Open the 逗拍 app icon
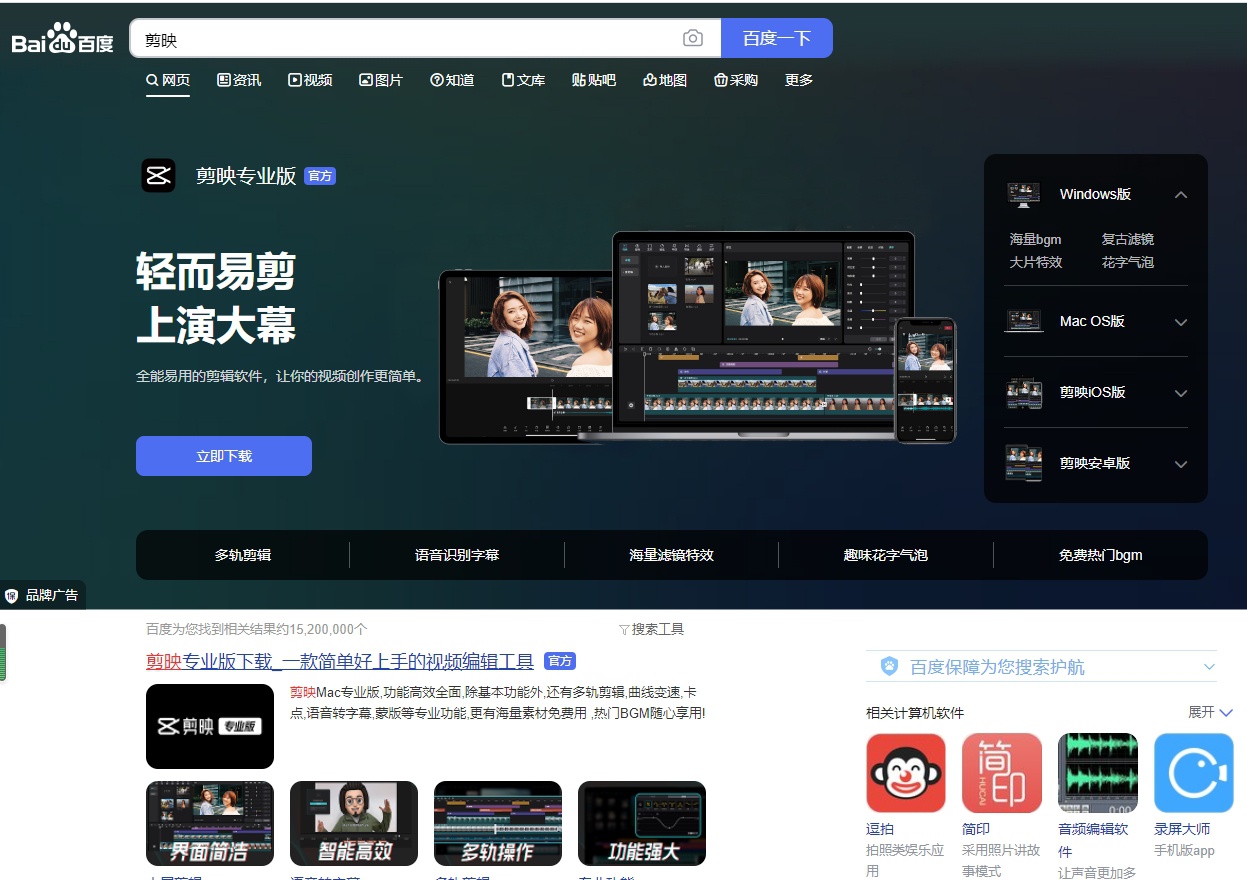Viewport: 1247px width, 880px height. tap(906, 773)
